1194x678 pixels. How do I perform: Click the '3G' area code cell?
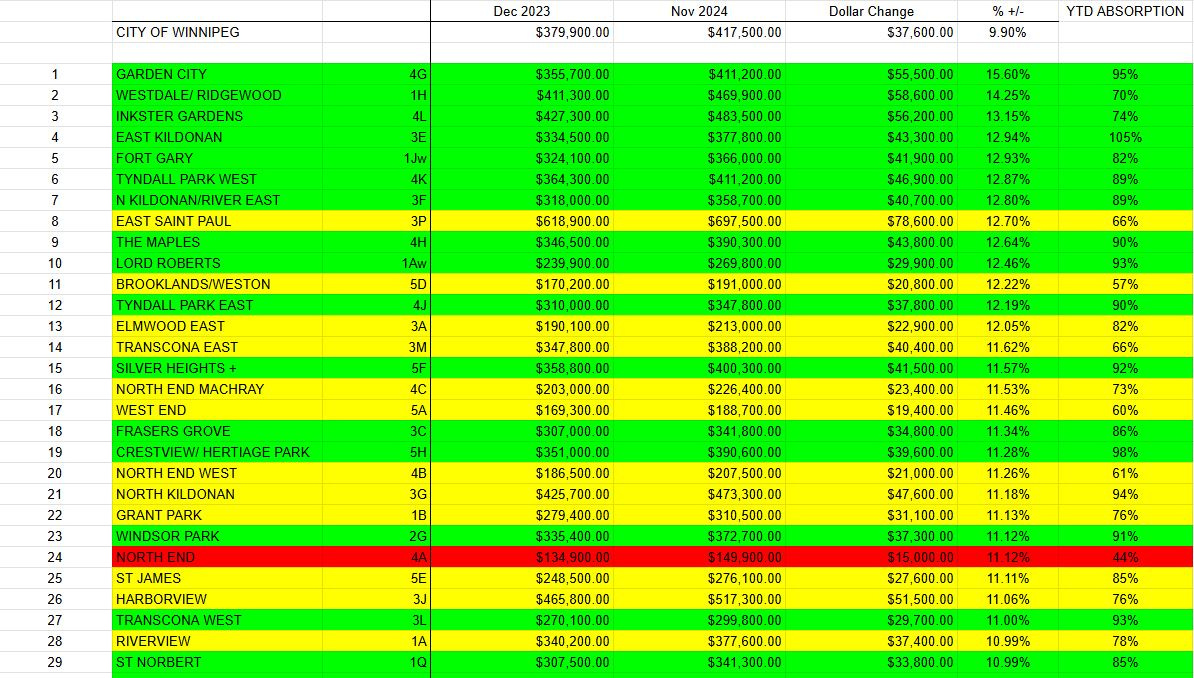tap(376, 494)
